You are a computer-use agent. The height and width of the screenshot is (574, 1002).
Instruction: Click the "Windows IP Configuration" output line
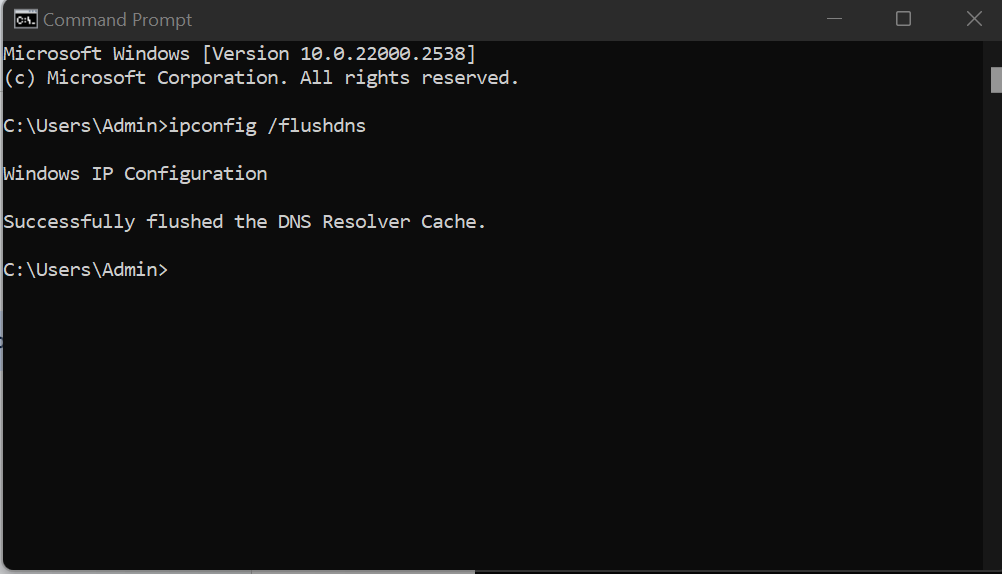click(135, 174)
